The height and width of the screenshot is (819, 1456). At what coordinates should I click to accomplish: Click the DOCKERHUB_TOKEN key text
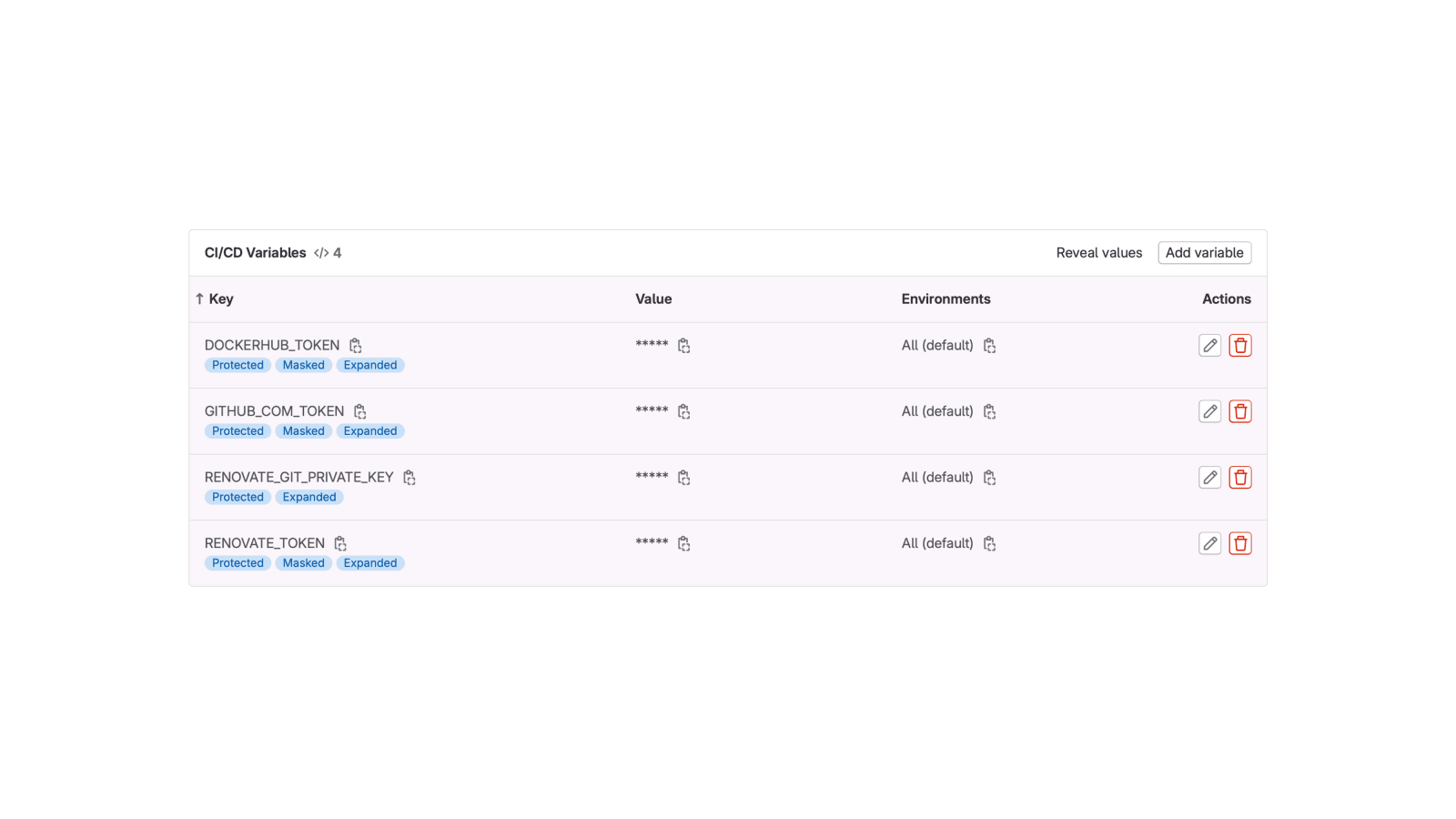272,345
